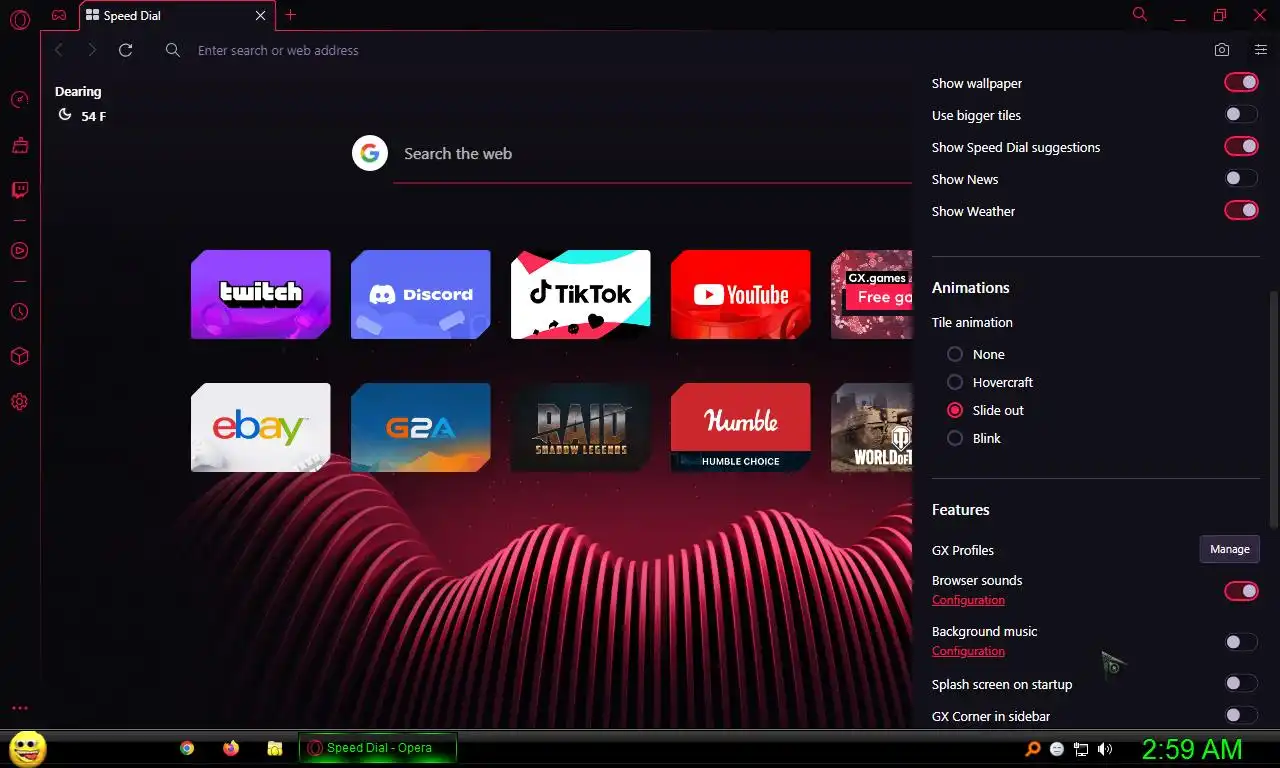Open TikTok speed dial tile
The image size is (1280, 768).
pyautogui.click(x=581, y=294)
